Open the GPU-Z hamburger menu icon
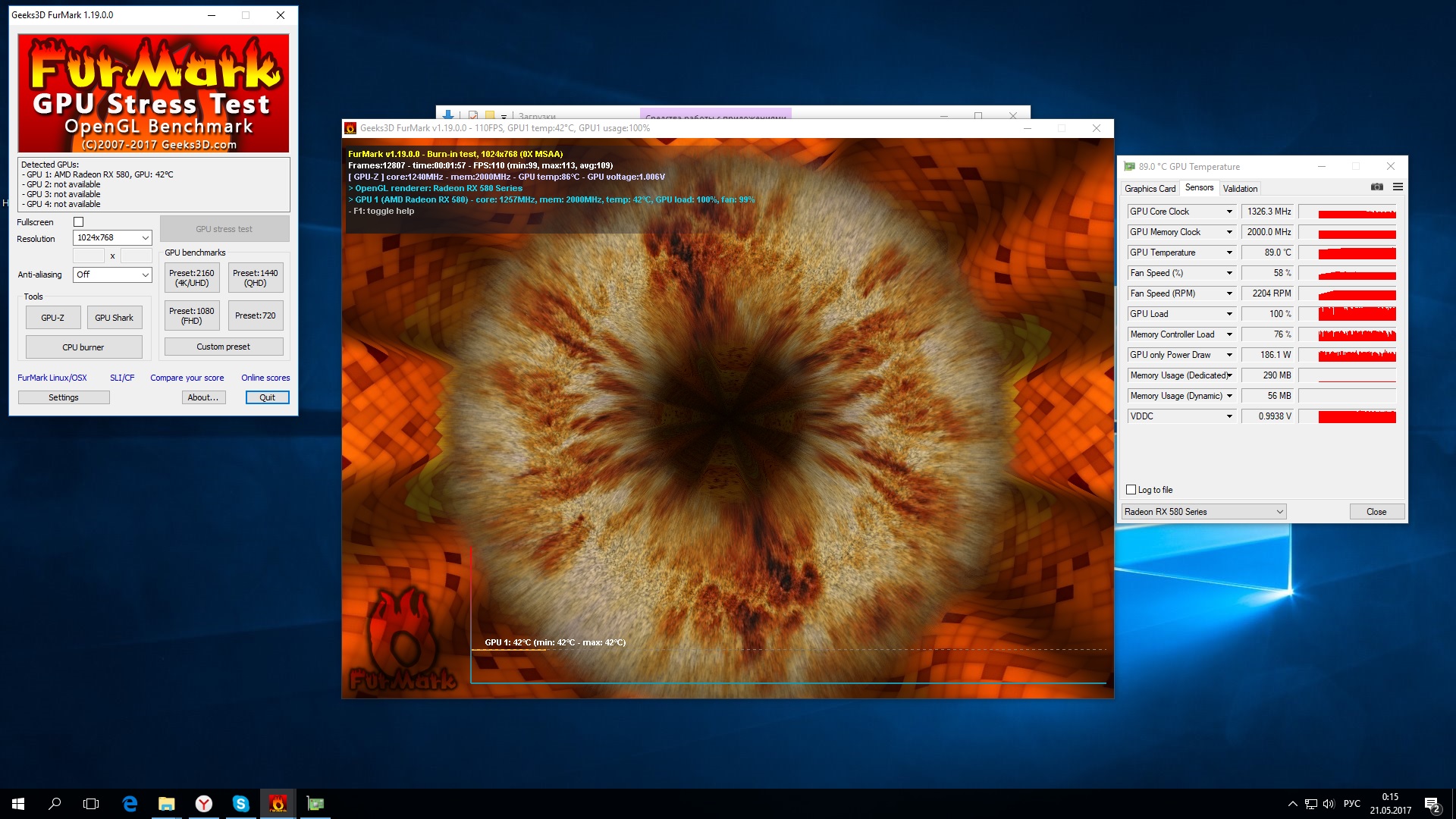Viewport: 1456px width, 819px height. coord(1398,187)
